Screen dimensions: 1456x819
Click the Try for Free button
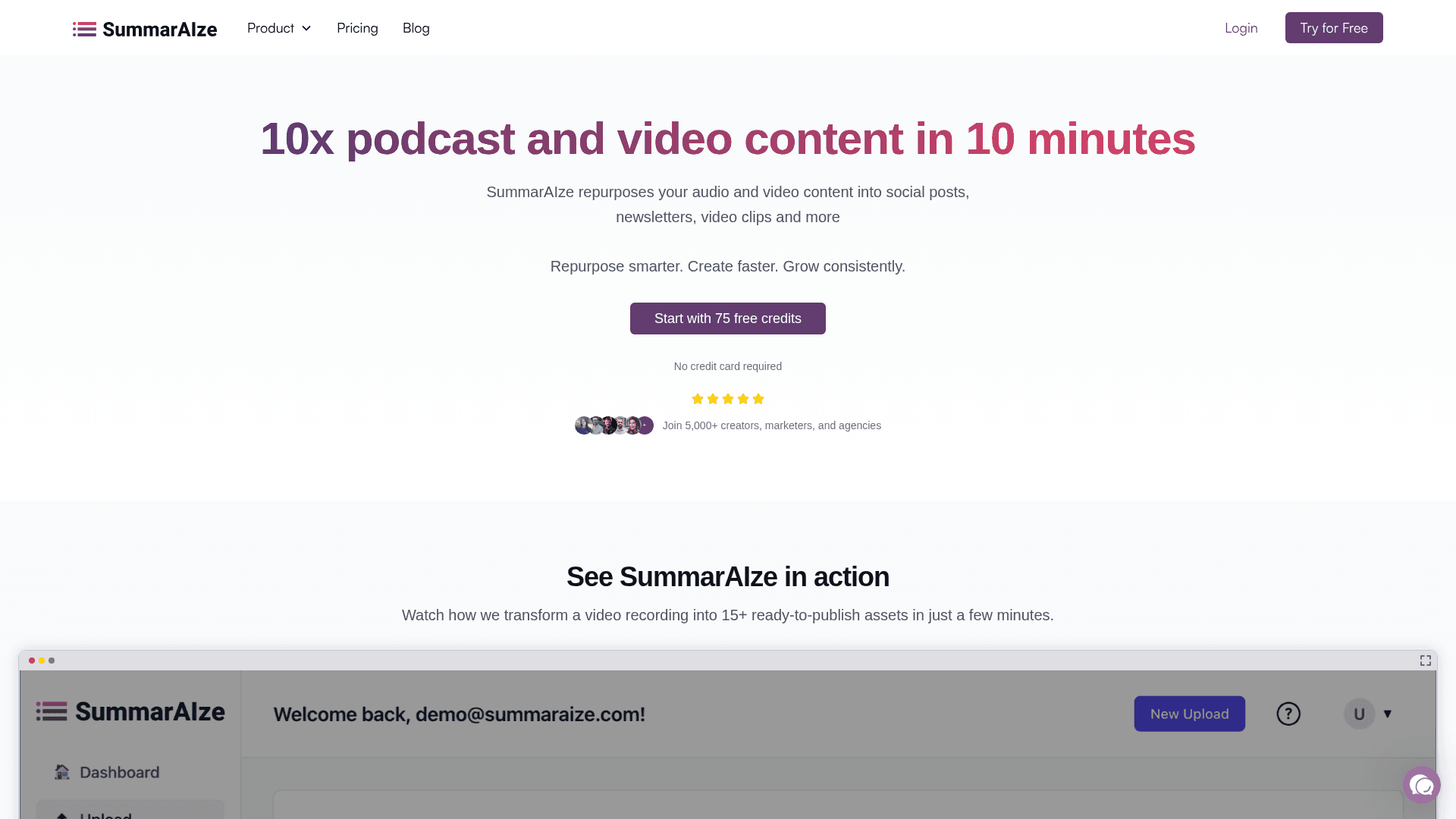(x=1334, y=27)
